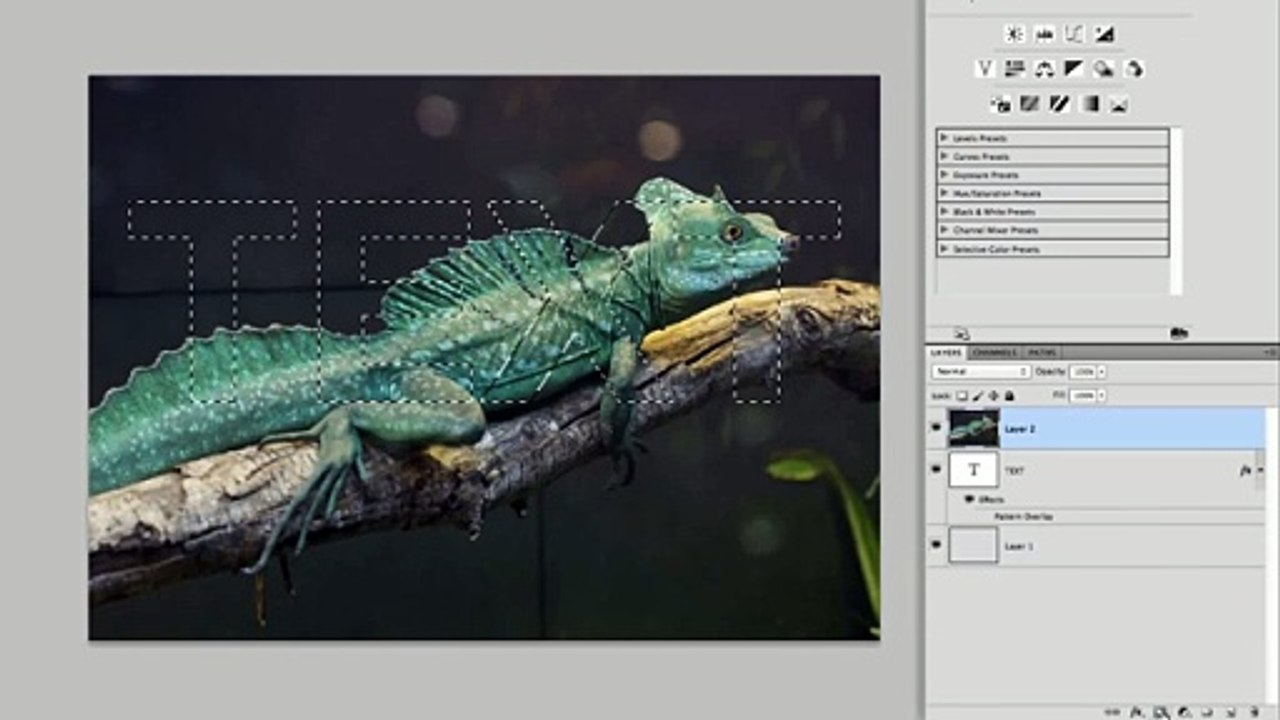Click the presets list scrollbar
Viewport: 1280px width, 720px height.
(x=1176, y=210)
